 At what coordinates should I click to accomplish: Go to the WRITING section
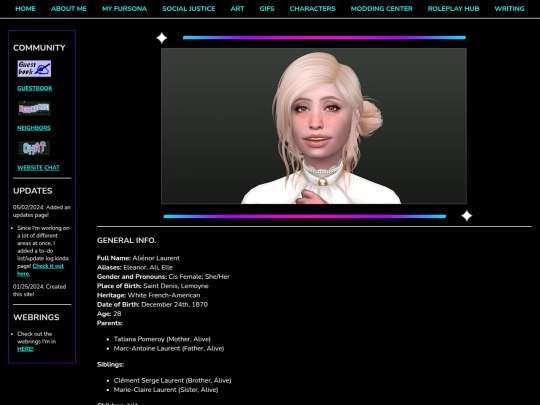pos(509,9)
